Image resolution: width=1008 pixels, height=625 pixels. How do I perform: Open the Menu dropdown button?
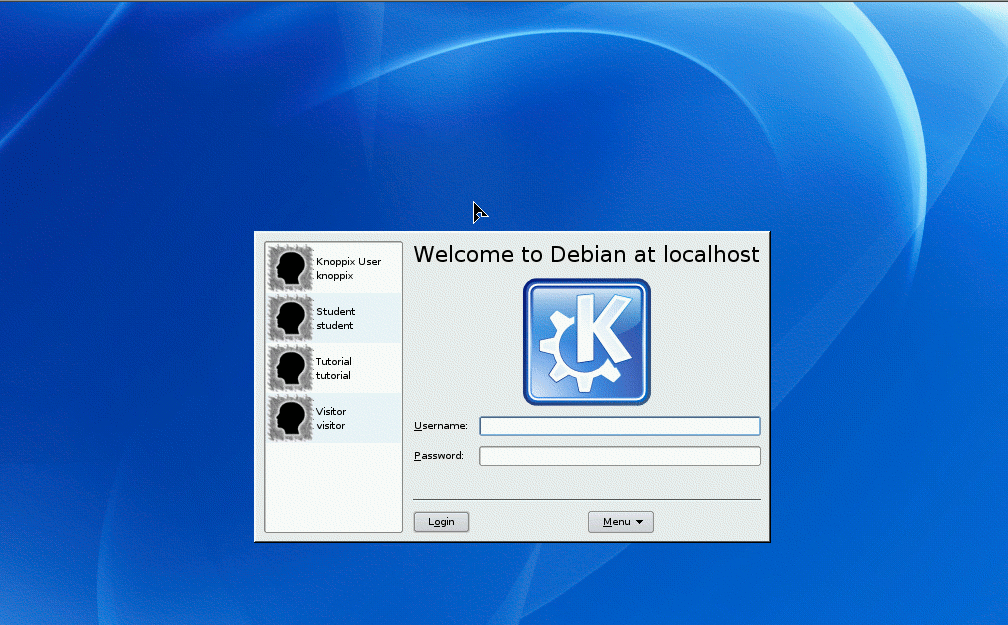pos(621,521)
